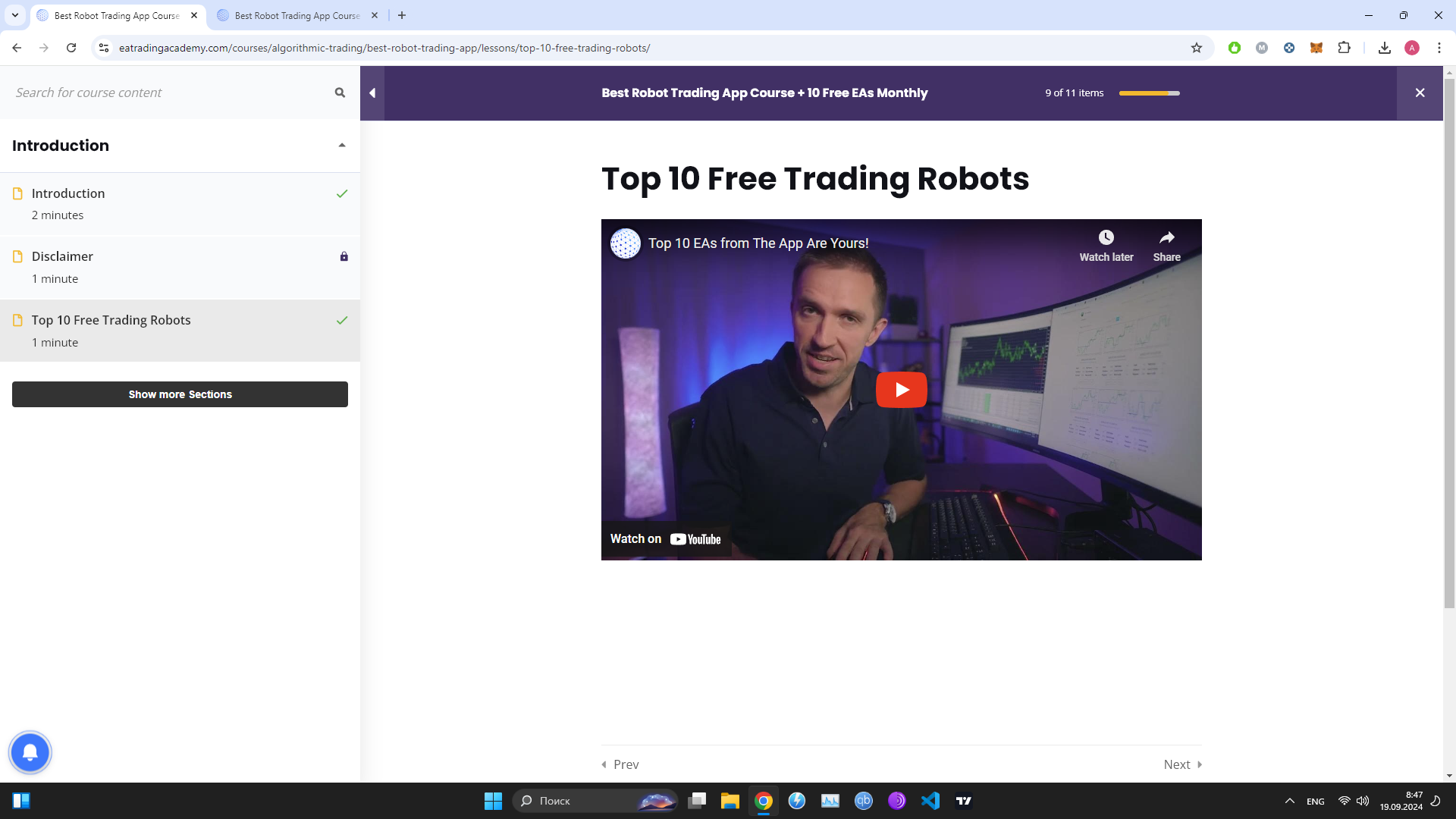The width and height of the screenshot is (1456, 819).
Task: Collapse the course sidebar with the arrow
Action: (x=372, y=93)
